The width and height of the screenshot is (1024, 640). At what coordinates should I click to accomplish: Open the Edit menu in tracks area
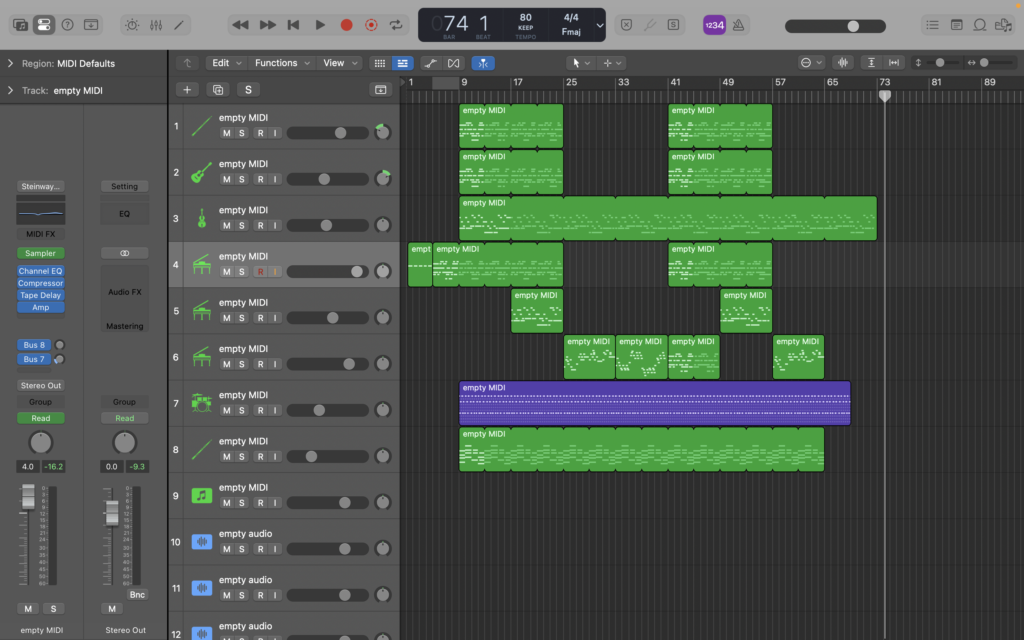coord(225,63)
